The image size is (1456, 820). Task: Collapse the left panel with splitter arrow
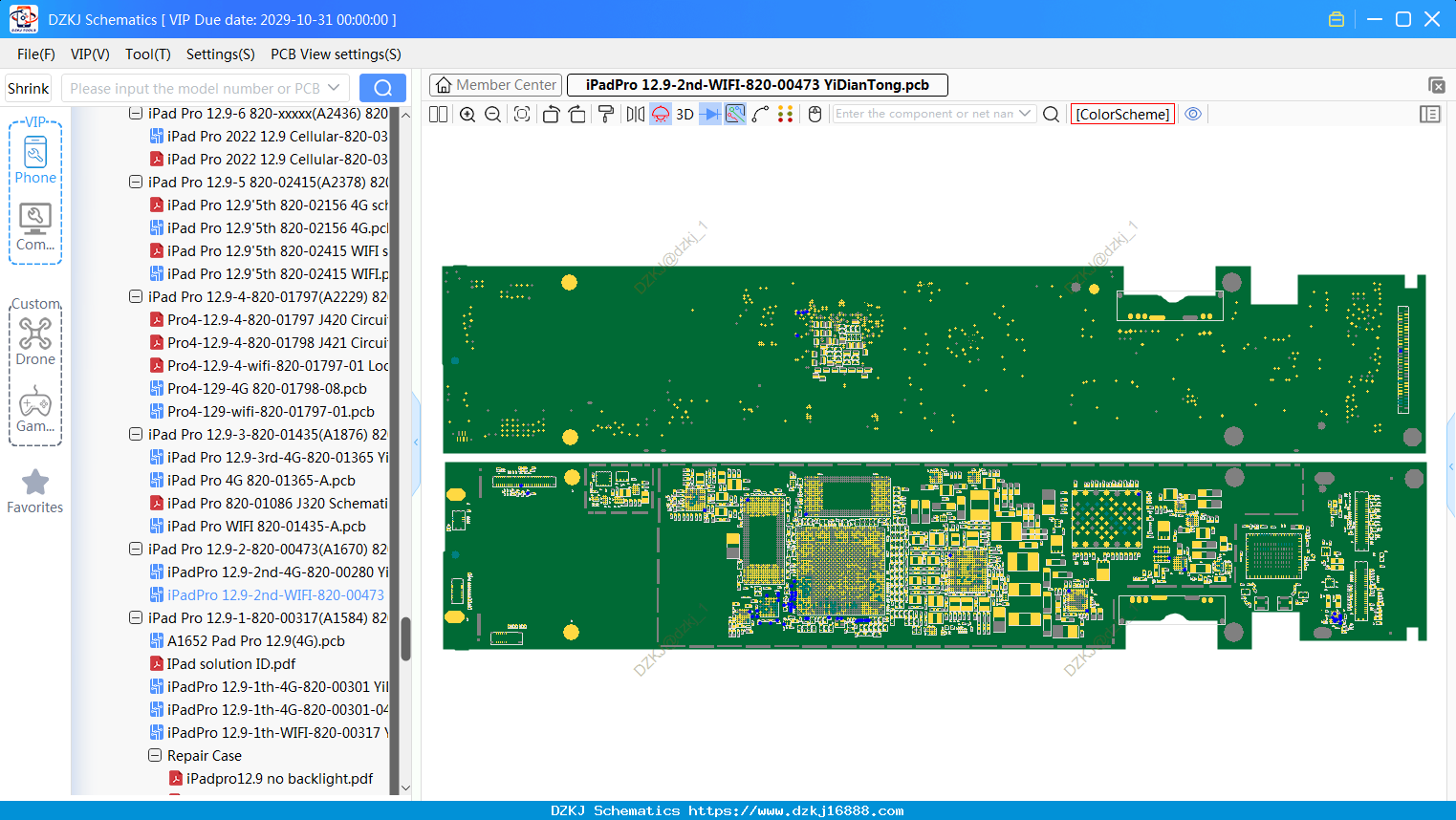[x=416, y=442]
